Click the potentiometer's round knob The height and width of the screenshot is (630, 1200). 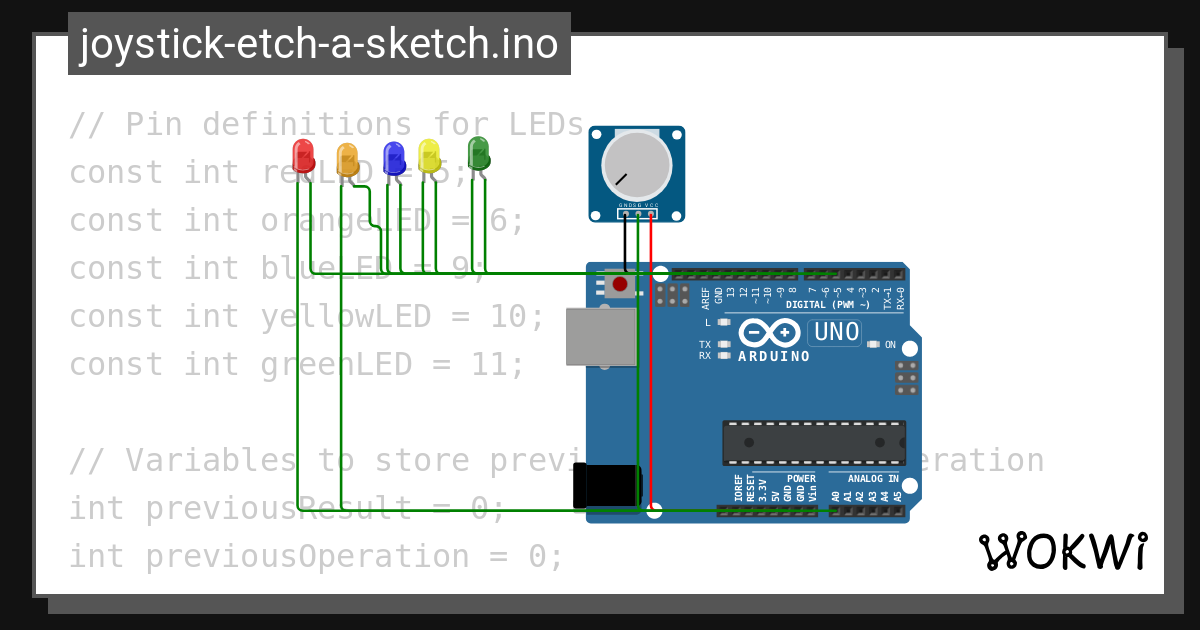pyautogui.click(x=637, y=167)
